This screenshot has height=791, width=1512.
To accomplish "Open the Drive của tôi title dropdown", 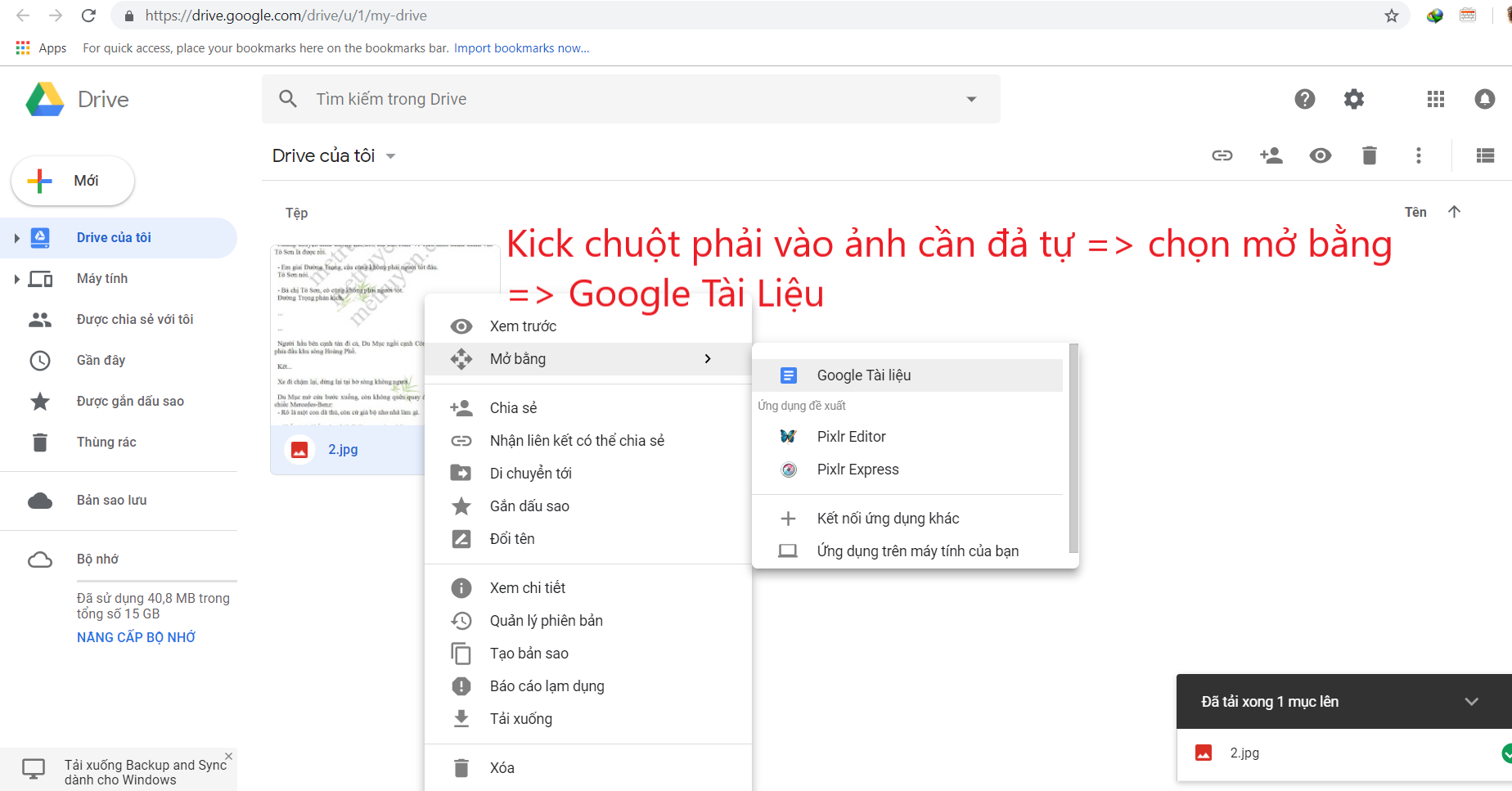I will click(x=390, y=156).
